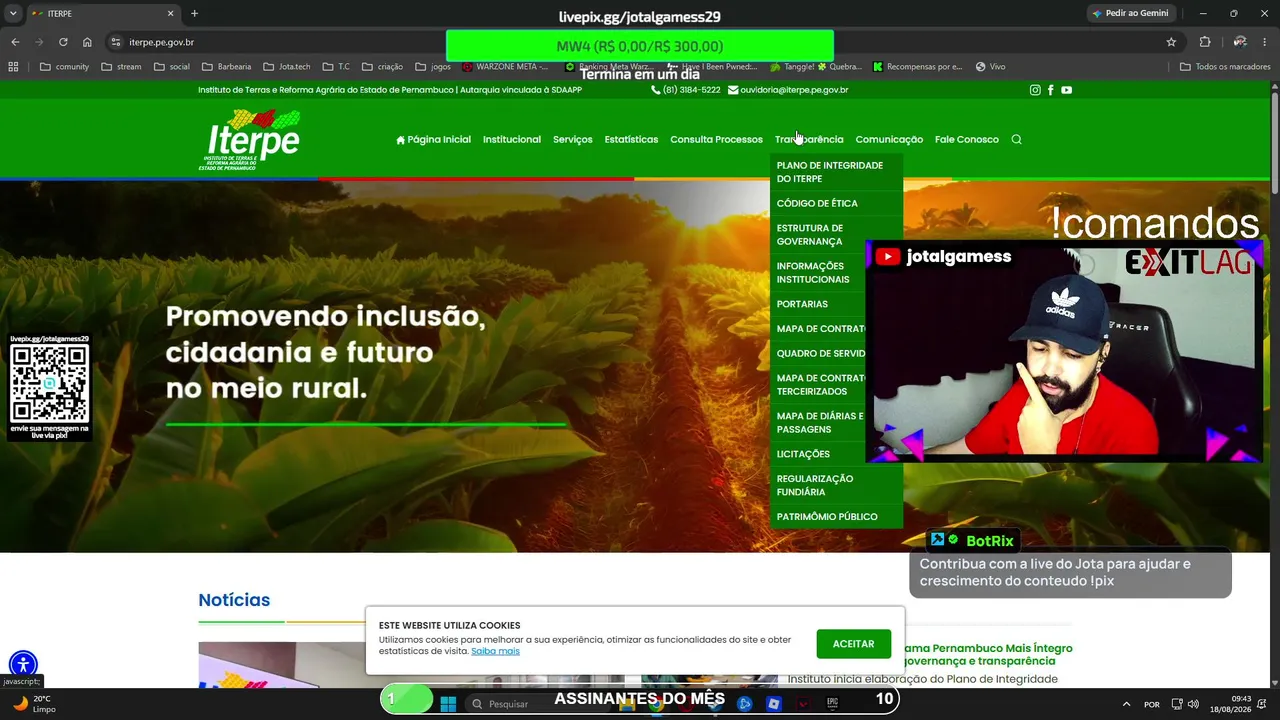
Task: Open the Serviços menu
Action: [573, 140]
